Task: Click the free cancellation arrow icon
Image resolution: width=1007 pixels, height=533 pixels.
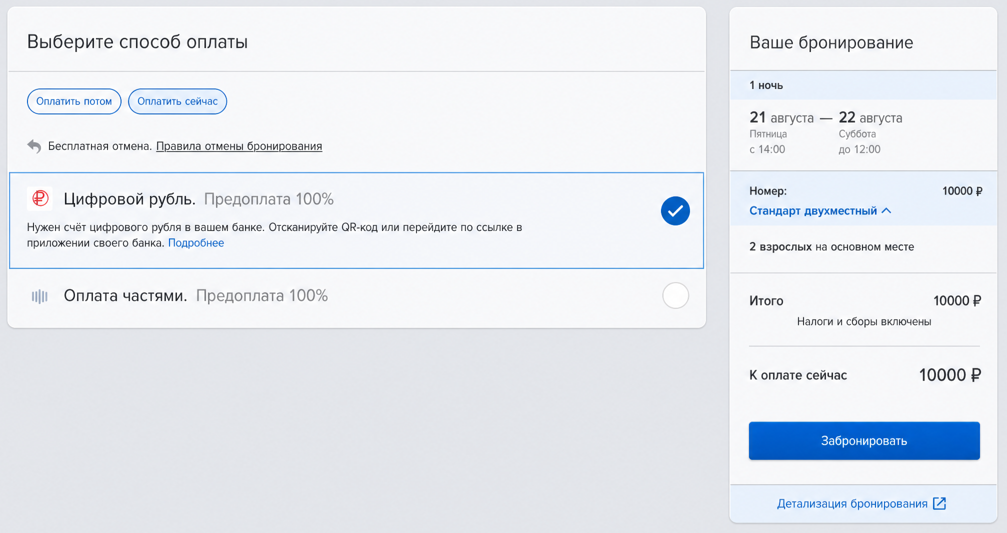Action: [34, 146]
